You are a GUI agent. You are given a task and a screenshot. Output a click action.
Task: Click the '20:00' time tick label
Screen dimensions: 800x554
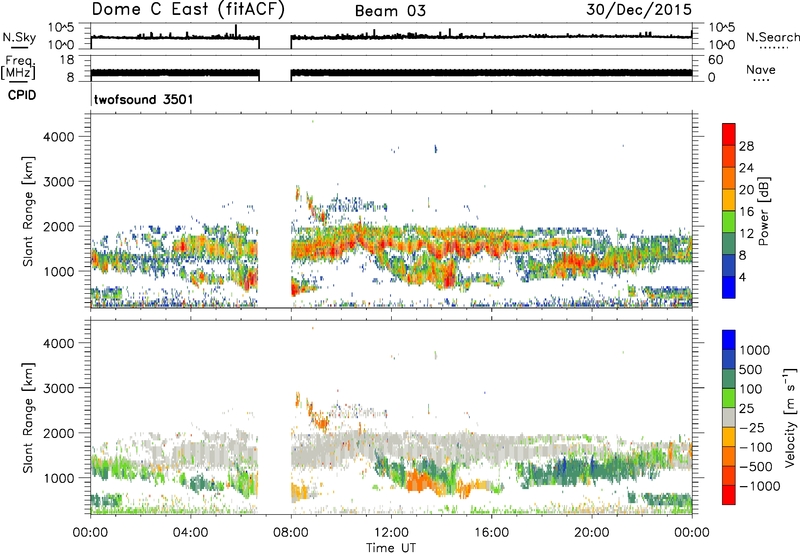click(x=592, y=533)
